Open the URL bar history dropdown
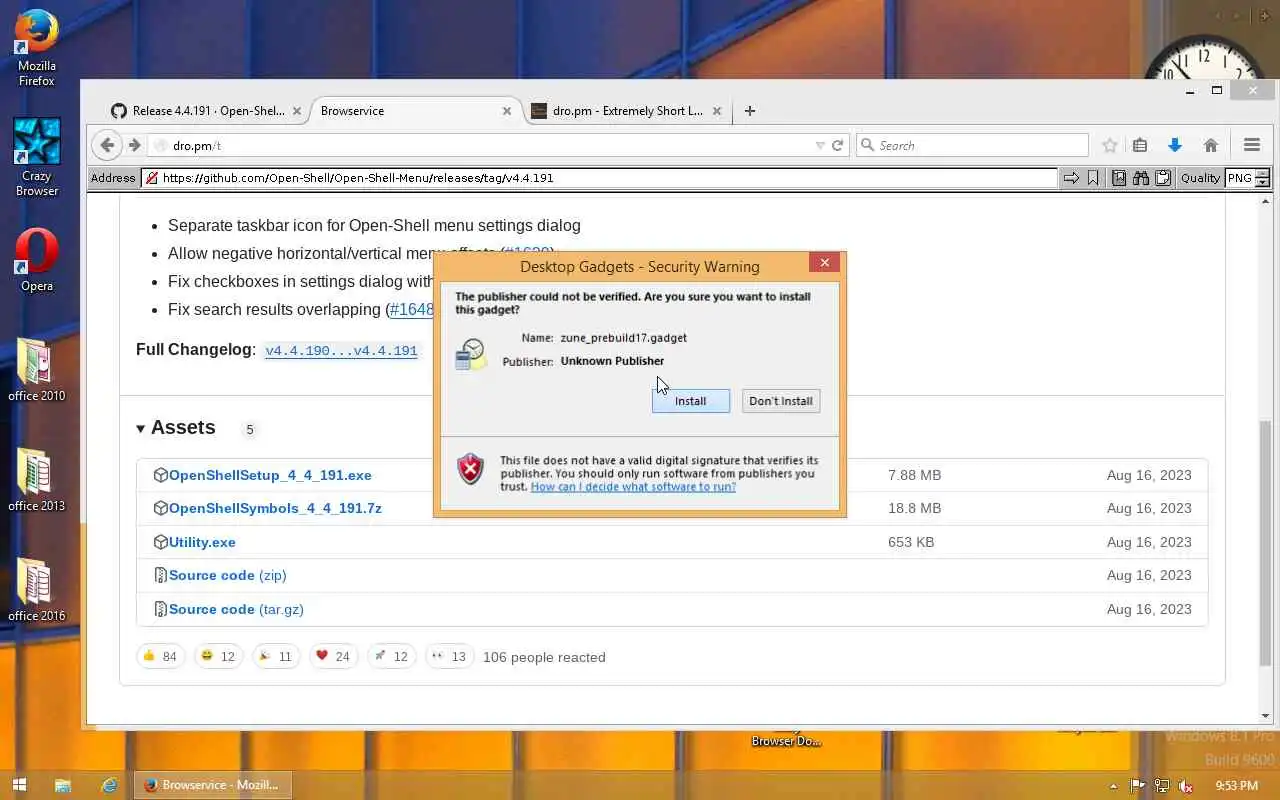 coord(820,145)
